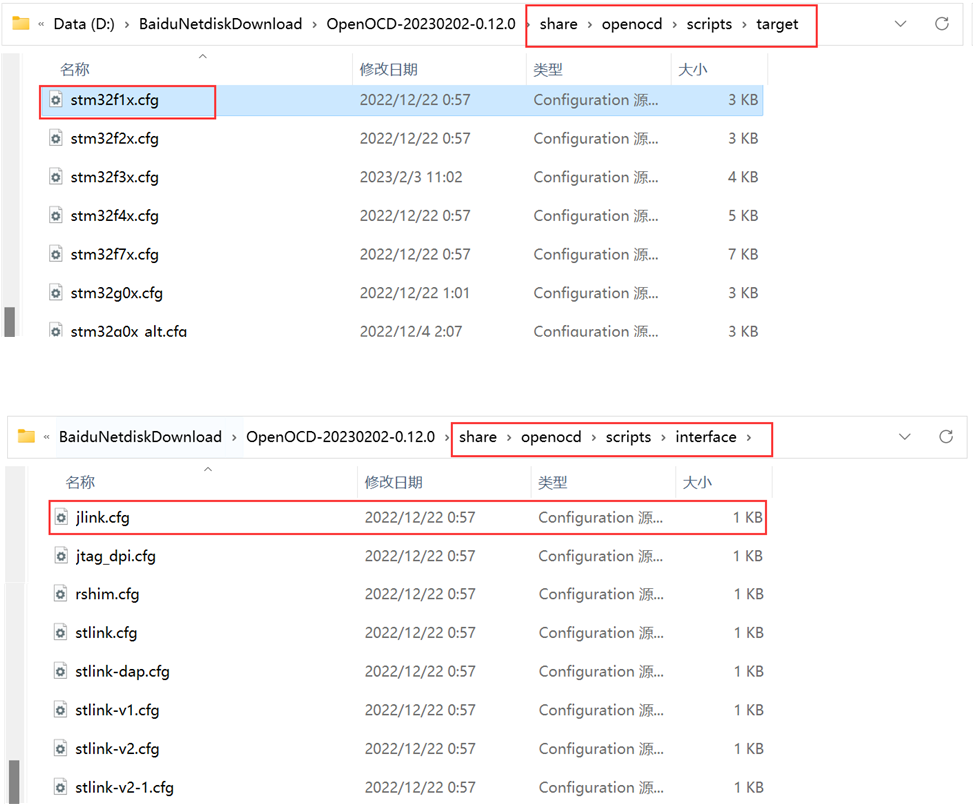Sort by 大小 column in target folder
This screenshot has width=974, height=805.
point(692,70)
